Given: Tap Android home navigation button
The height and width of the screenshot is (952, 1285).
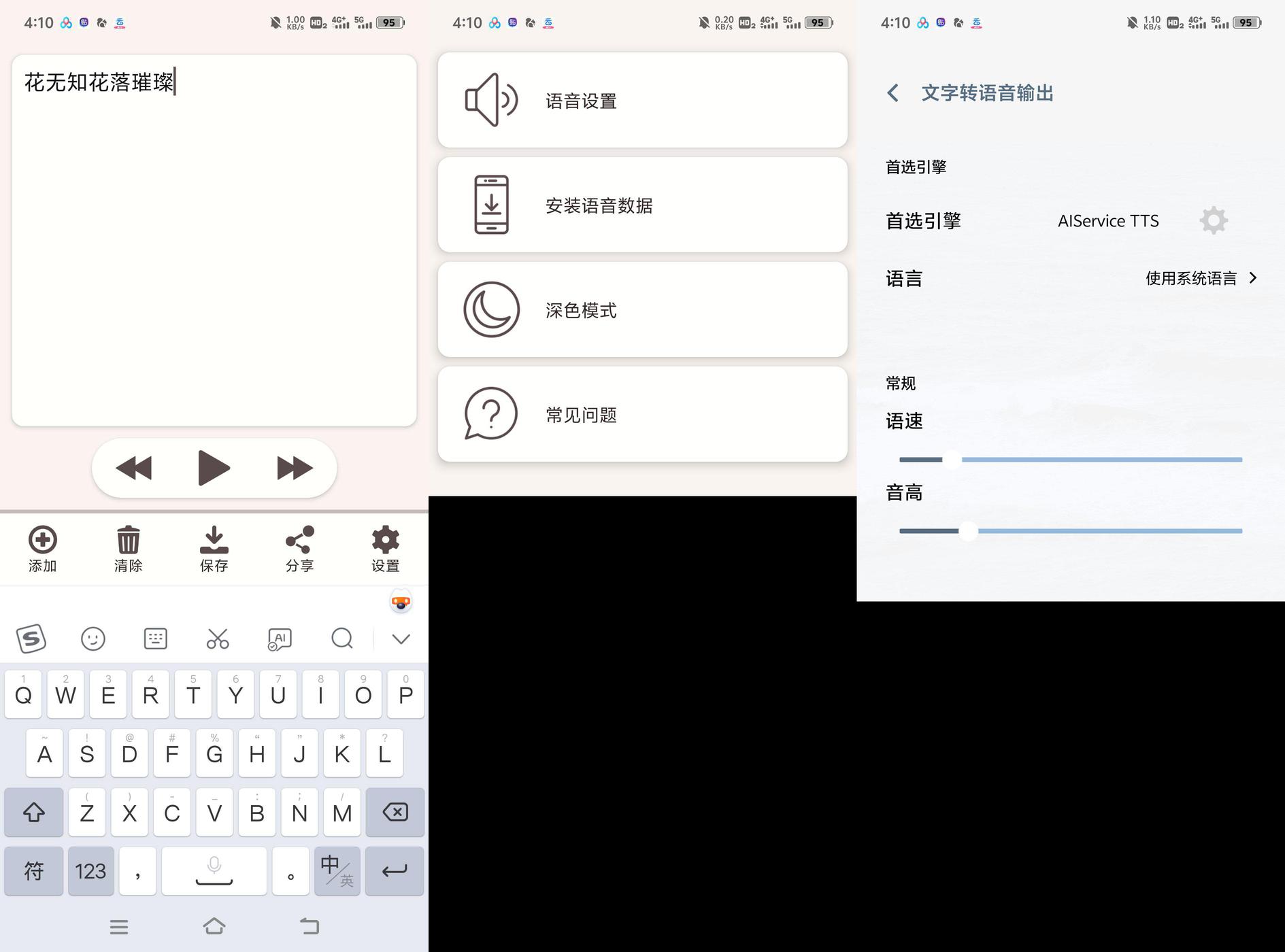Looking at the screenshot, I should pos(214,926).
